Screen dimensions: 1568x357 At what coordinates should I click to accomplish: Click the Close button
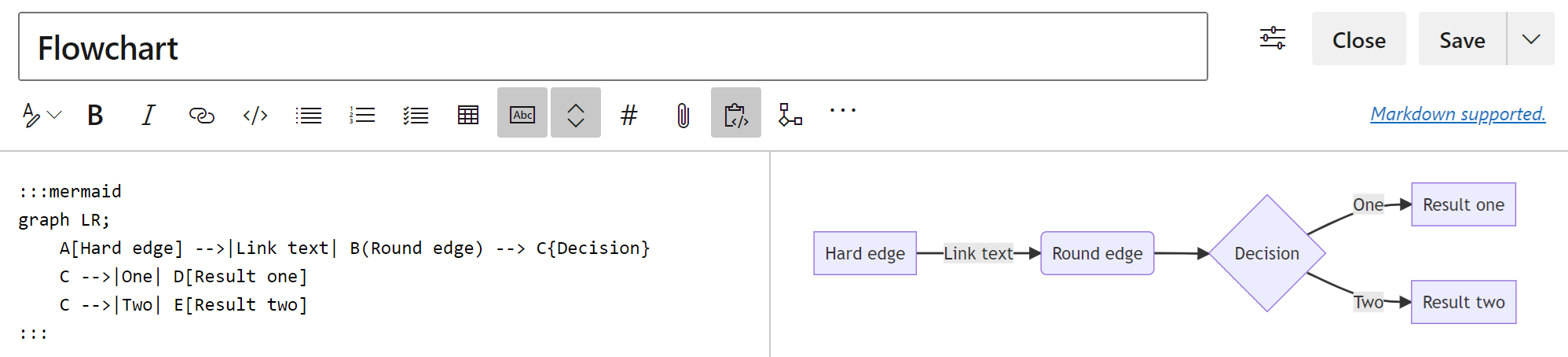1358,39
